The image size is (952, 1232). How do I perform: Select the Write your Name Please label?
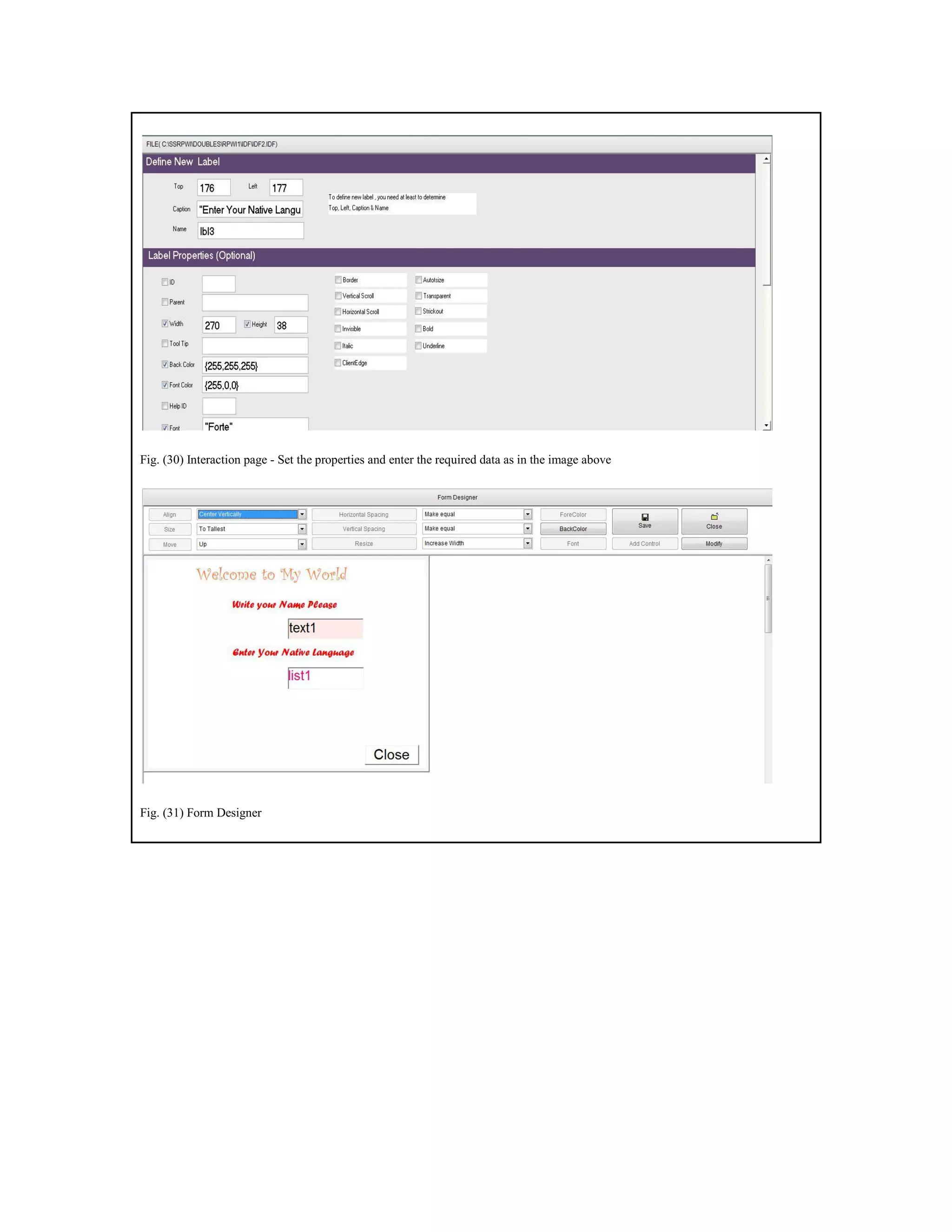click(284, 605)
